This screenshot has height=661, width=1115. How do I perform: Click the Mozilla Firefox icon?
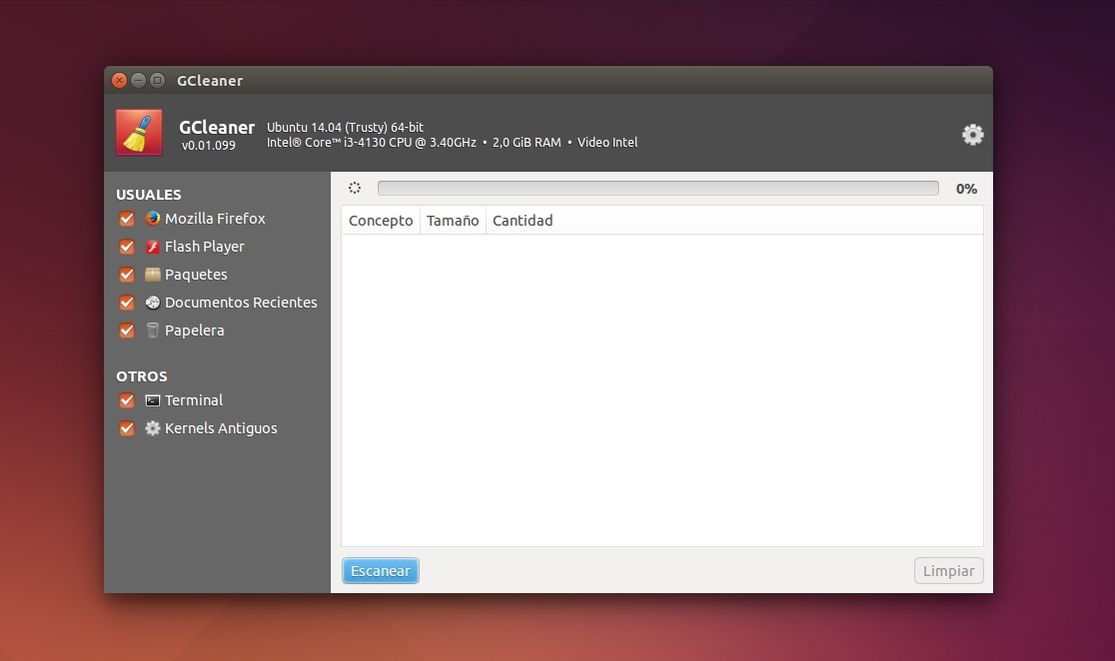click(x=152, y=218)
